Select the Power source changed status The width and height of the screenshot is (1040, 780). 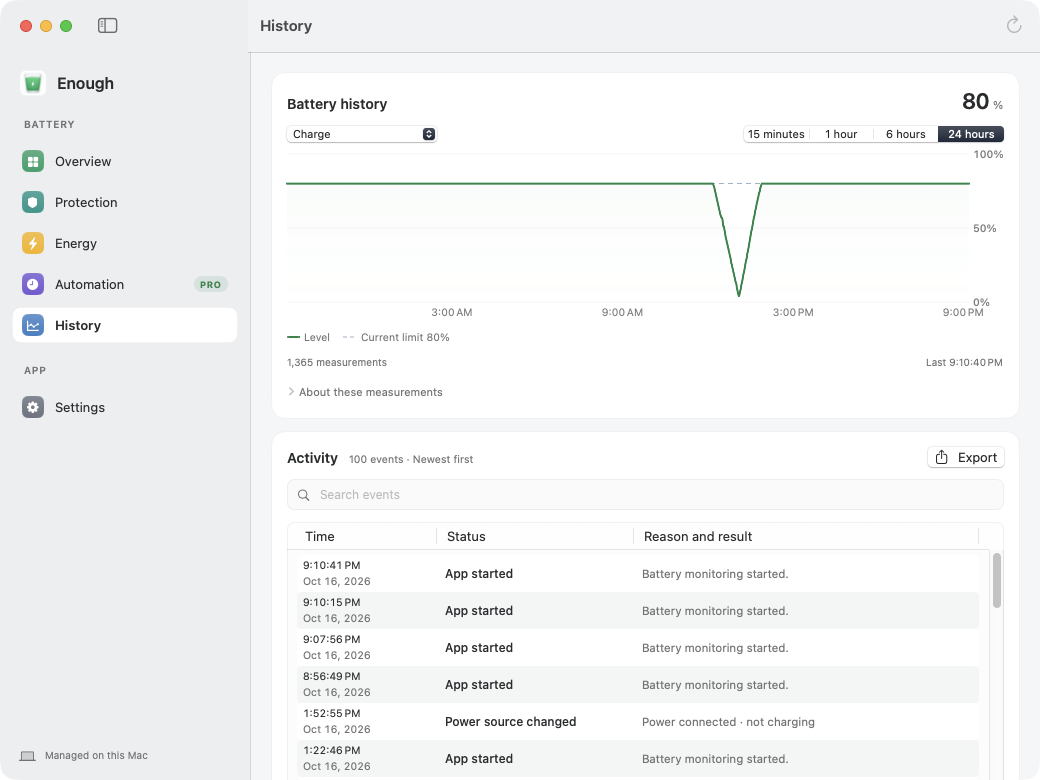511,722
